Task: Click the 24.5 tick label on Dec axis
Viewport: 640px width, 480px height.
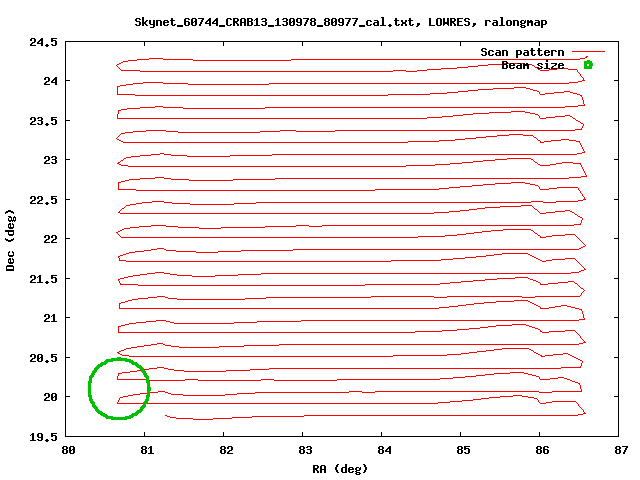Action: pyautogui.click(x=43, y=42)
